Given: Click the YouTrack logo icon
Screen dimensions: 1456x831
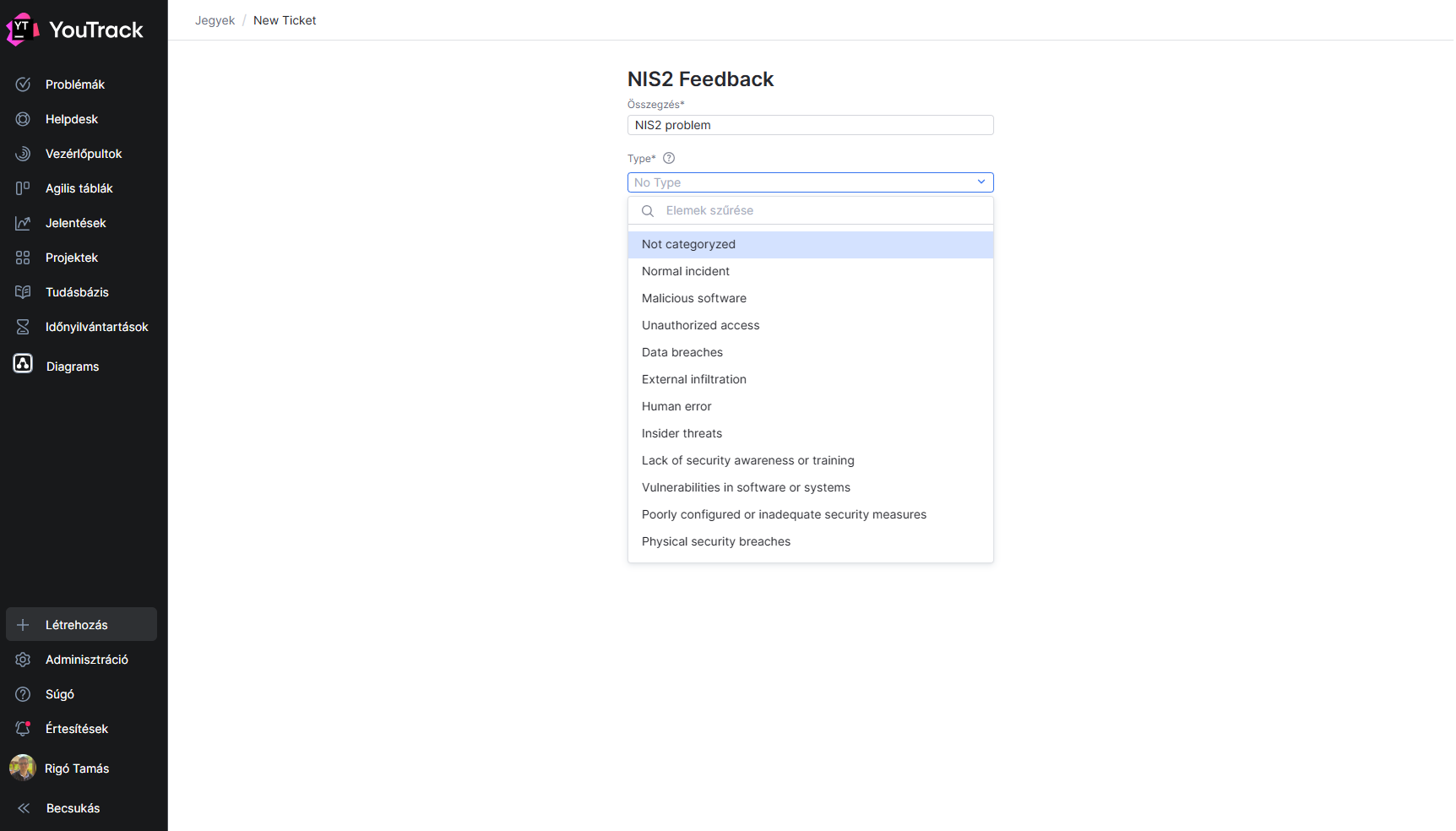Looking at the screenshot, I should [x=22, y=30].
